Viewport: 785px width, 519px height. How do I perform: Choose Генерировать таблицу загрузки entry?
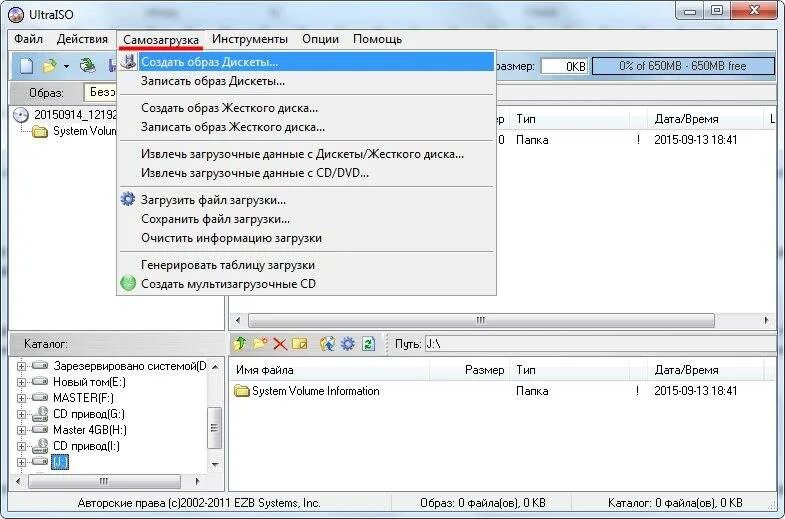[306, 265]
